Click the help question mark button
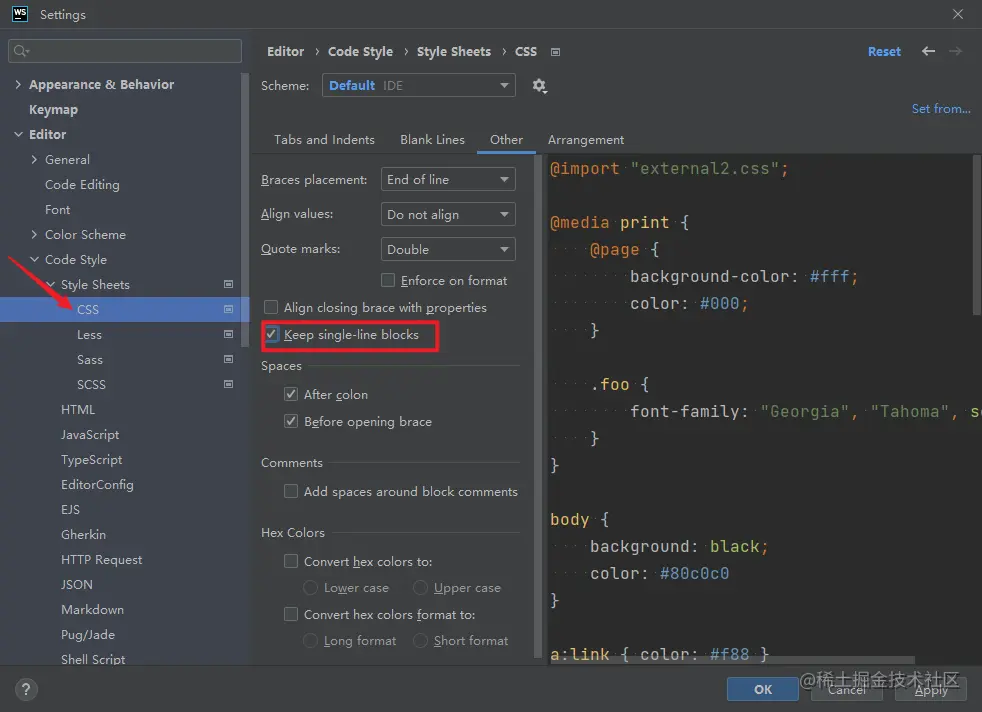This screenshot has width=982, height=712. [x=26, y=689]
